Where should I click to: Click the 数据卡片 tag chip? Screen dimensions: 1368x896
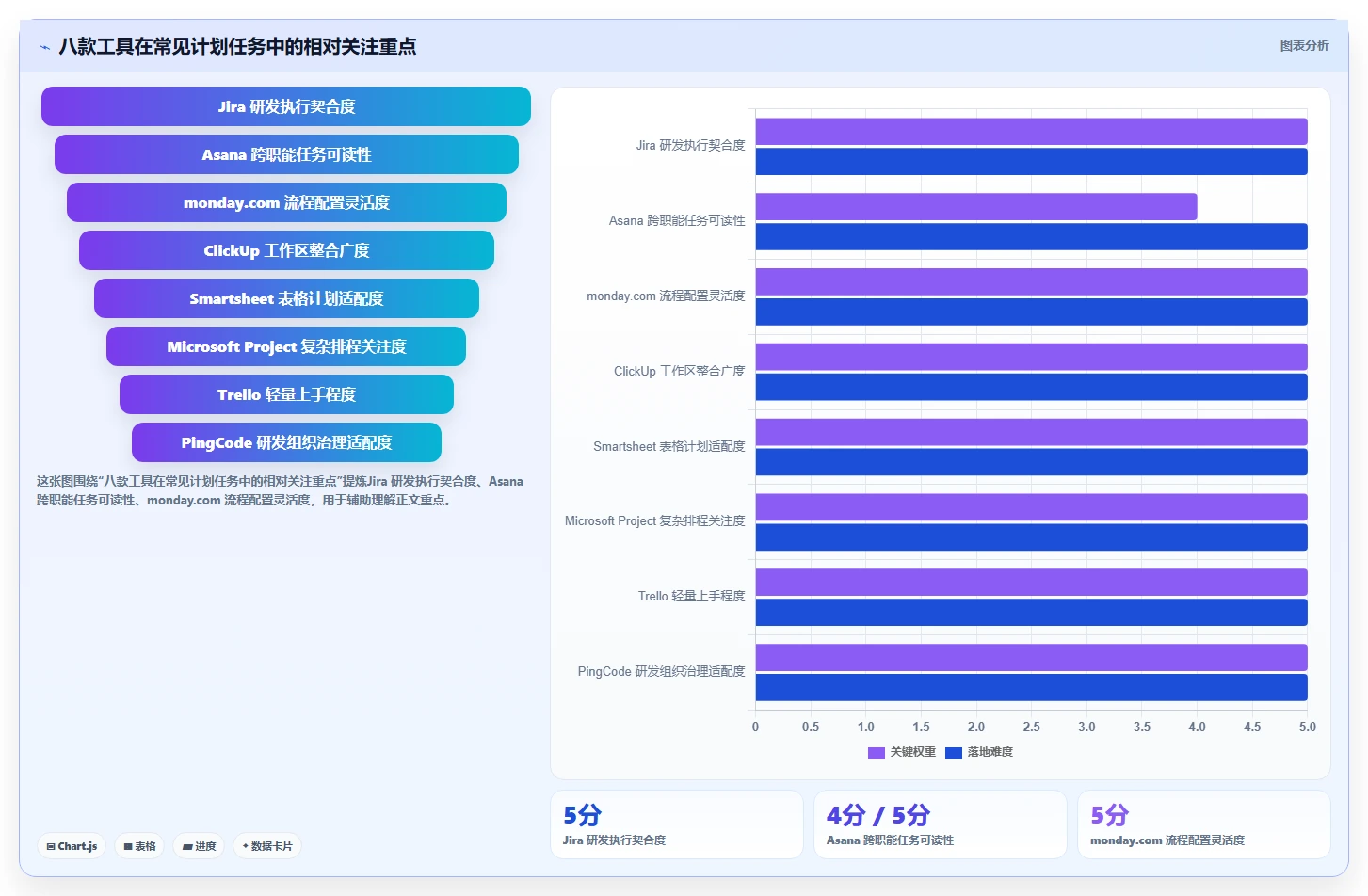[267, 846]
